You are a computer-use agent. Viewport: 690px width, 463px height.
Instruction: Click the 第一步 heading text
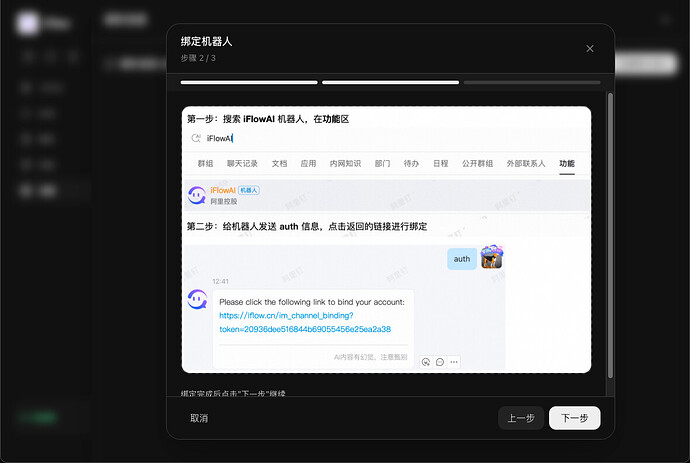click(x=268, y=119)
